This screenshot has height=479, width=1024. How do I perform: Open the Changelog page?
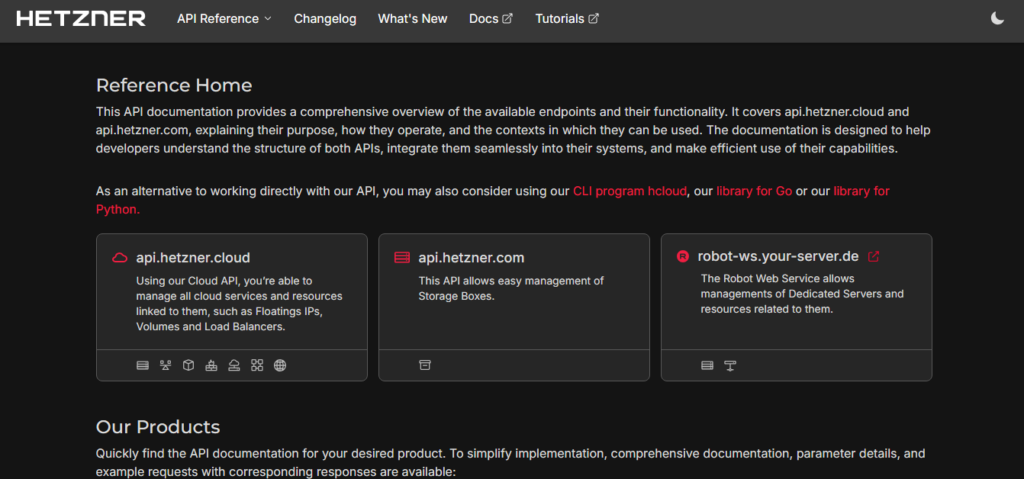pyautogui.click(x=325, y=19)
